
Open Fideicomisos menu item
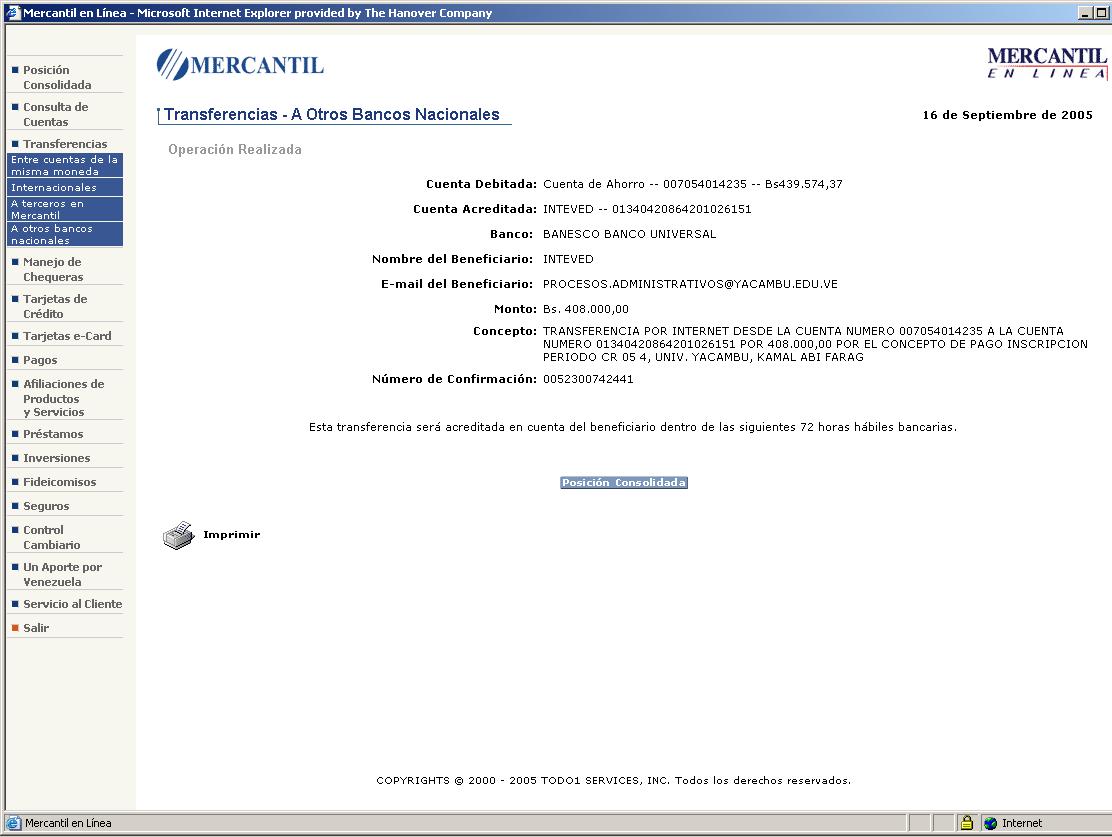click(x=59, y=482)
